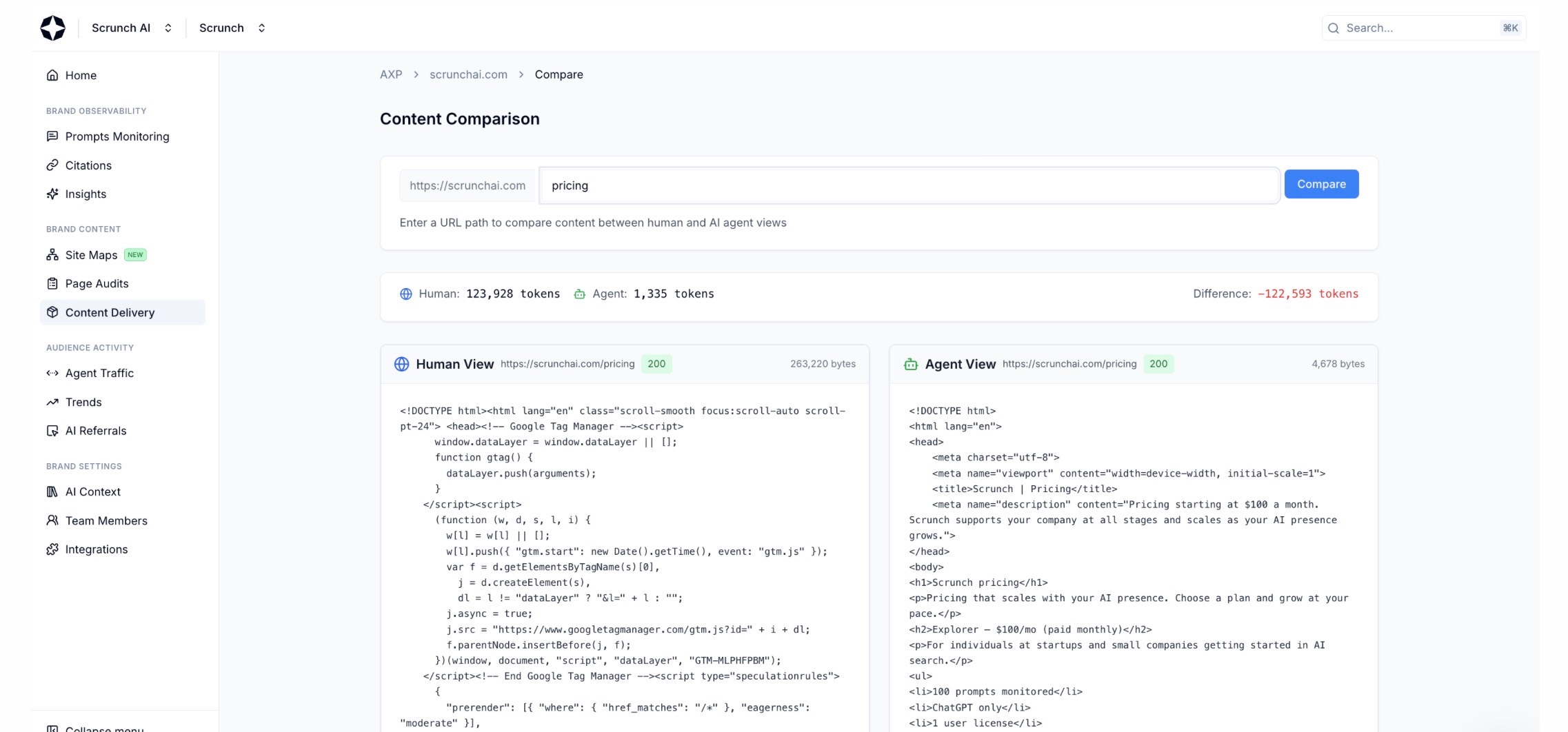Click the 4,678 bytes label
Image resolution: width=1568 pixels, height=732 pixels.
(1338, 364)
